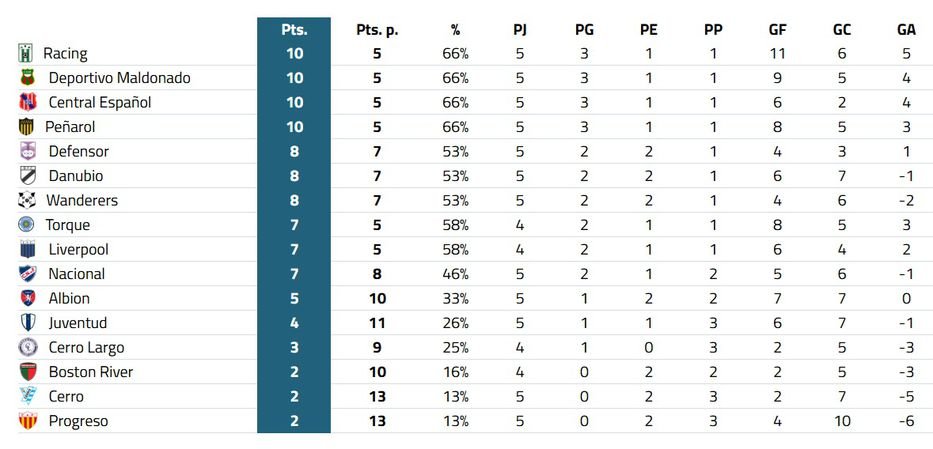Image resolution: width=933 pixels, height=449 pixels.
Task: Open the Wanderers team name
Action: pos(82,200)
